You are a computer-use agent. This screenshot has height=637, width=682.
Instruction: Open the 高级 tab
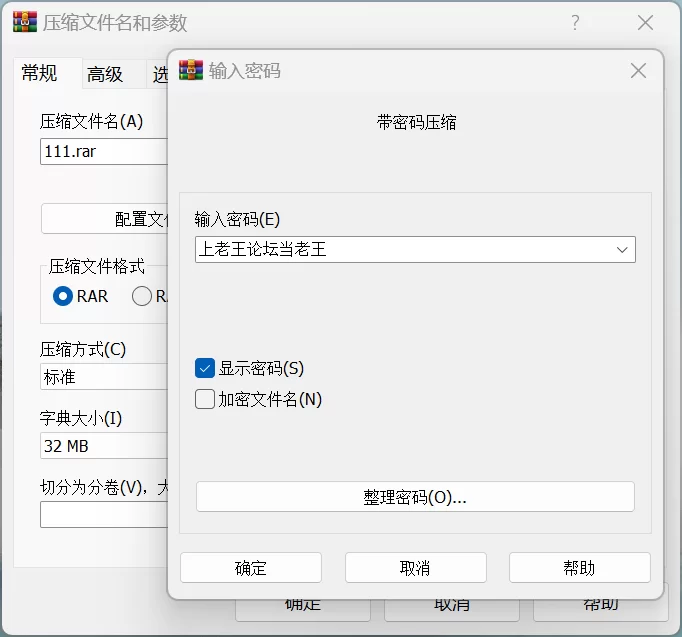click(x=105, y=74)
